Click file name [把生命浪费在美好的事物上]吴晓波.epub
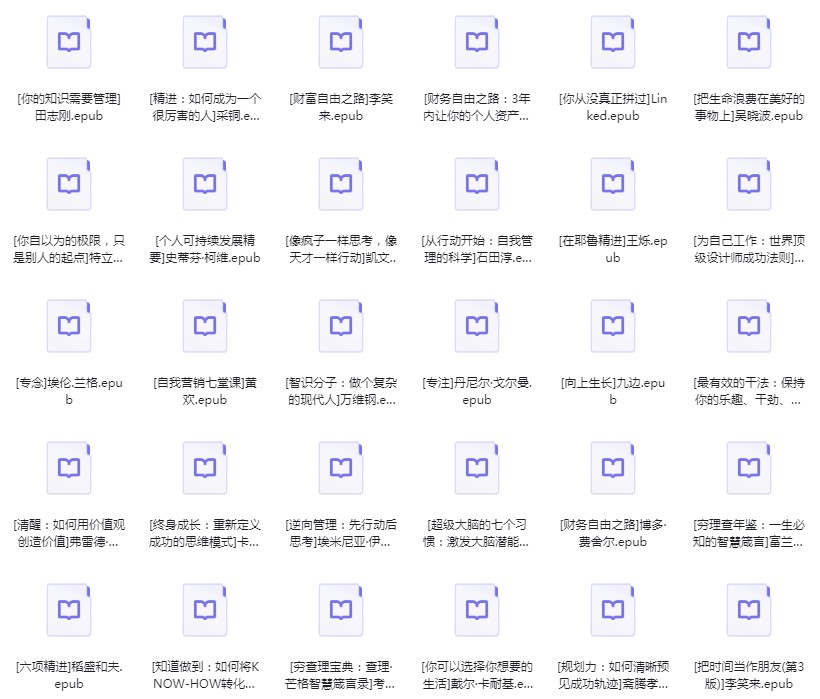The image size is (820, 699). [749, 107]
